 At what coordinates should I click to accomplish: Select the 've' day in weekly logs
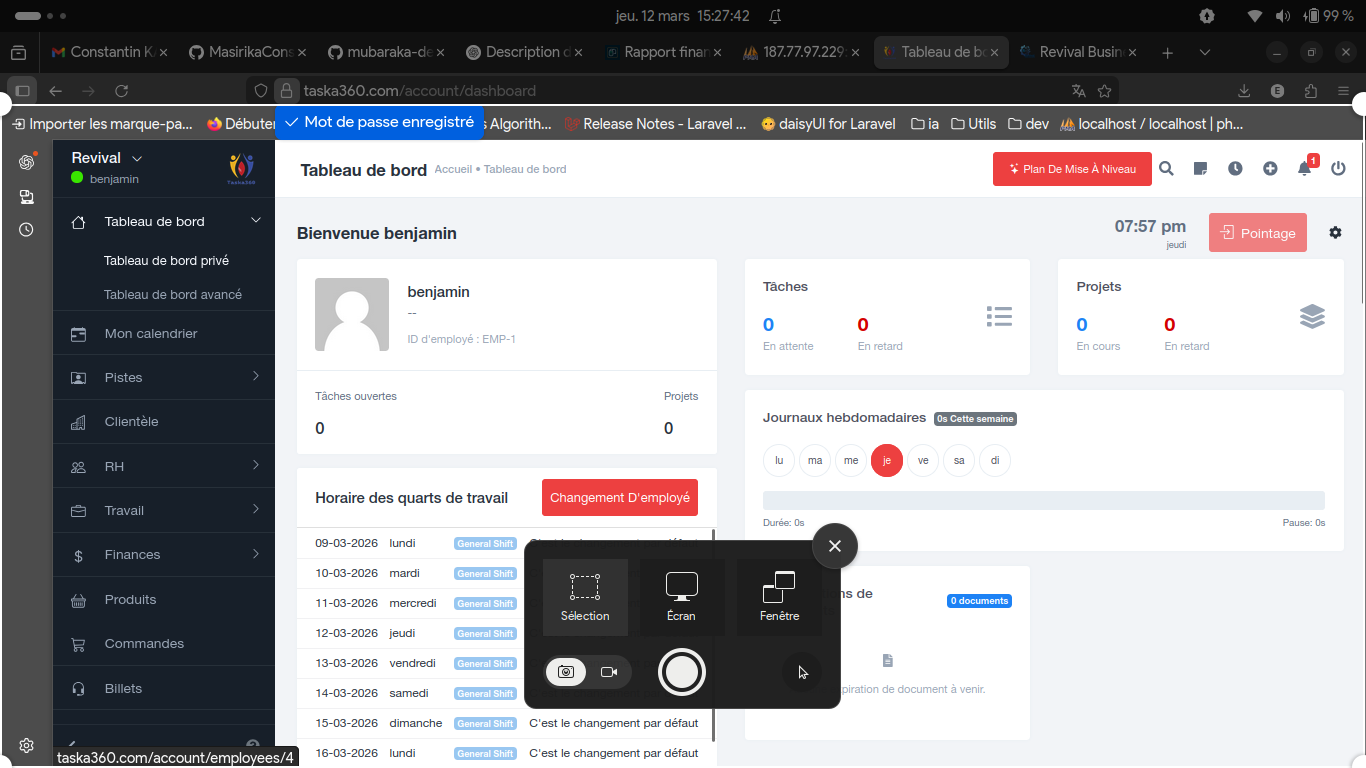(x=923, y=460)
